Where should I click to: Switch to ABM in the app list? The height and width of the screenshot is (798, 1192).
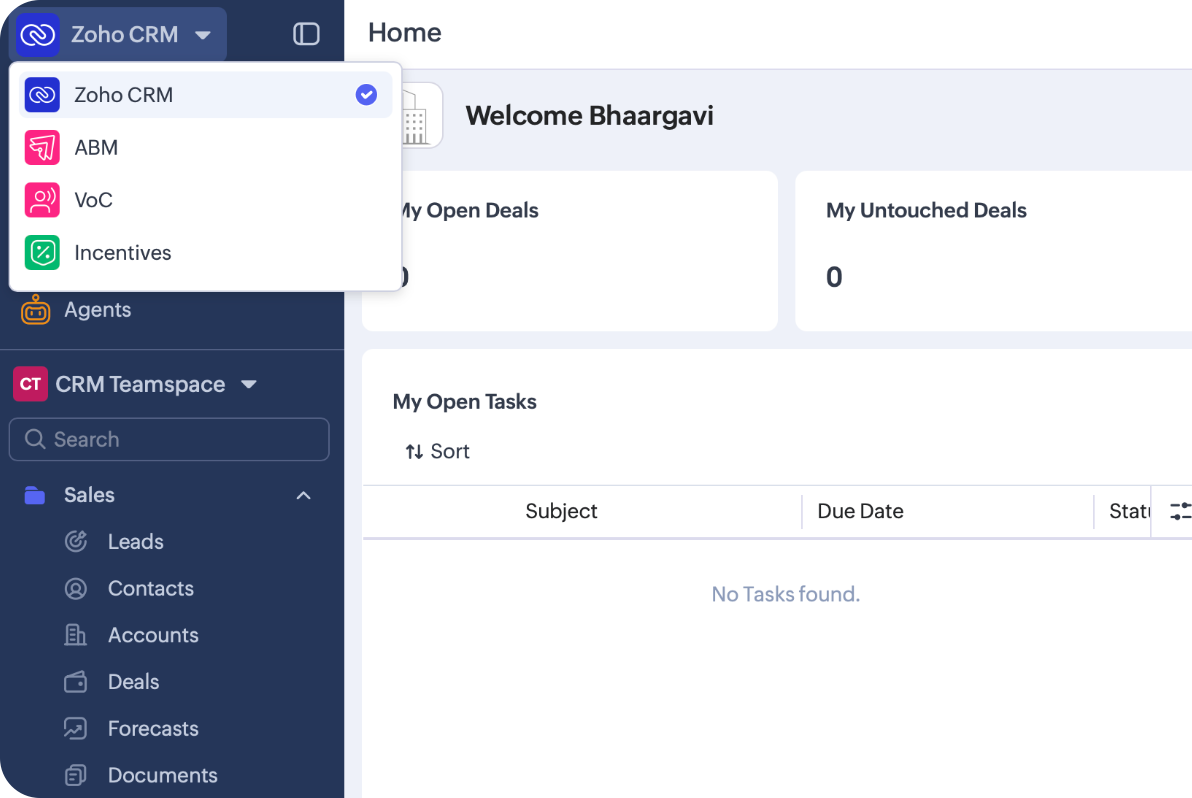coord(205,147)
